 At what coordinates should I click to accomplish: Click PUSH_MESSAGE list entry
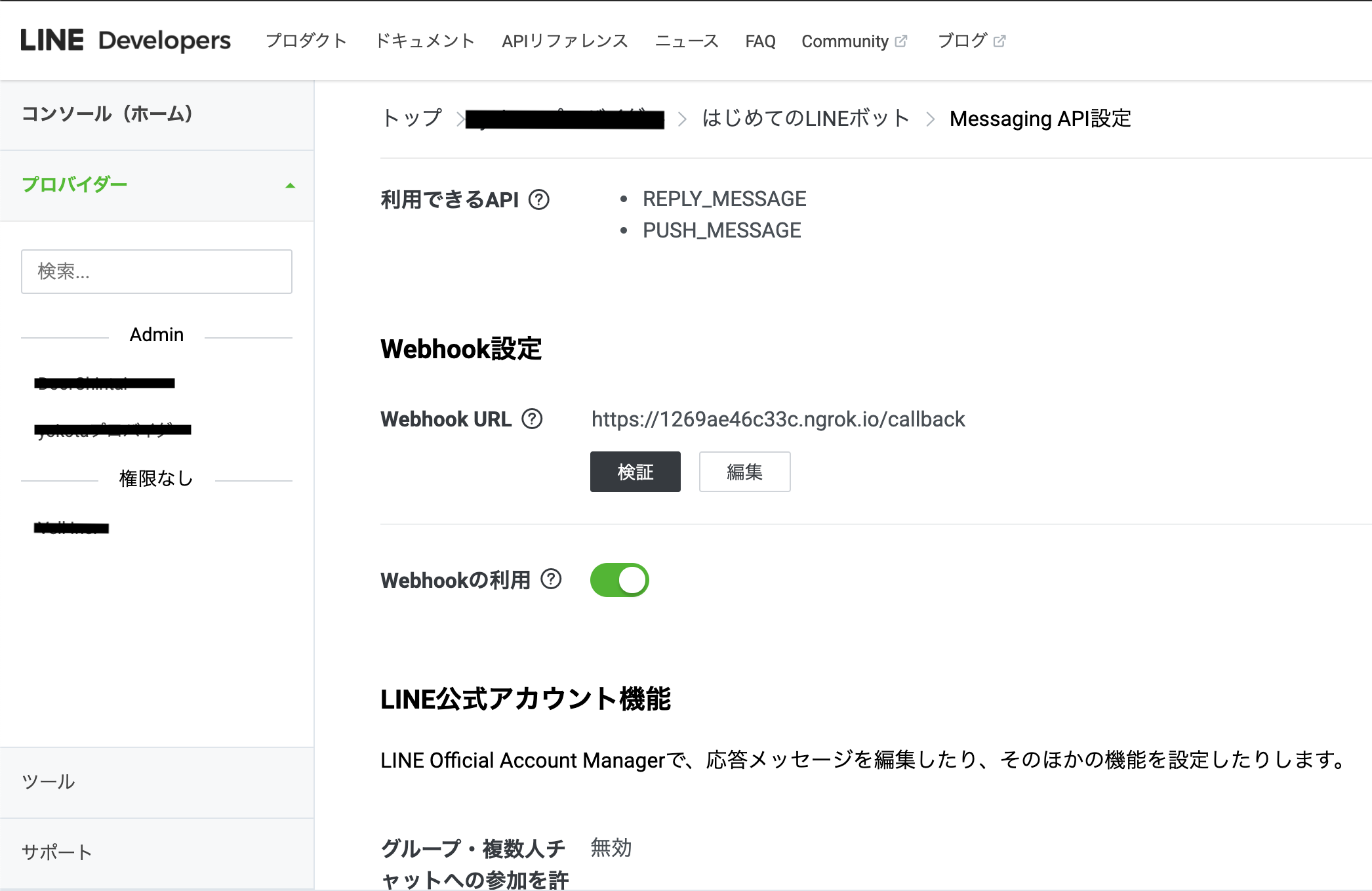click(721, 230)
